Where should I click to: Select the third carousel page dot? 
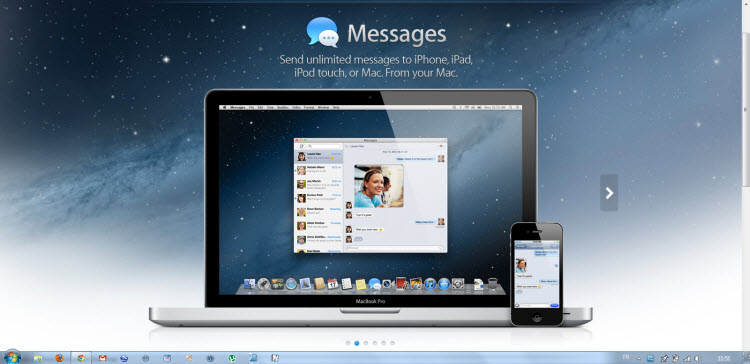point(366,343)
